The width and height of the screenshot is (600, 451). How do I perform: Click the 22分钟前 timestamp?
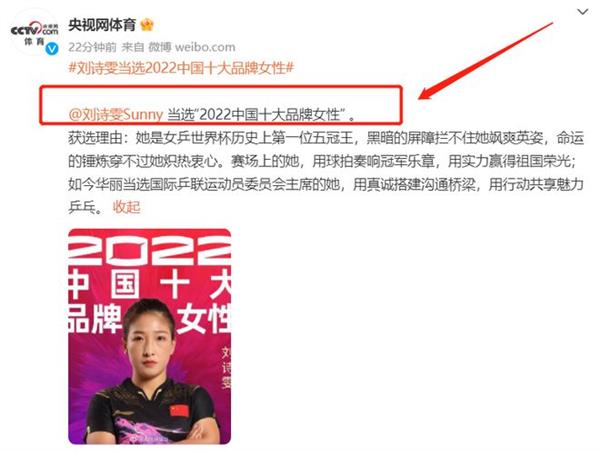(x=92, y=47)
